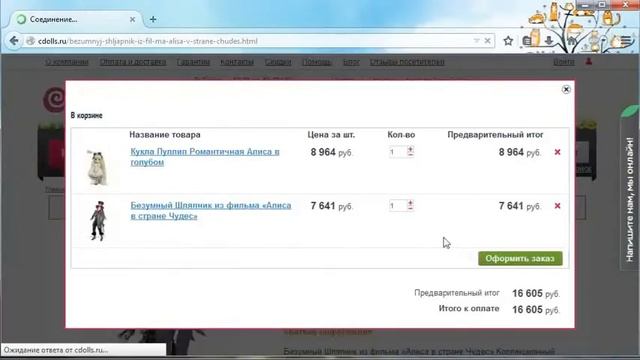Decrease quantity of the Mad Hatter doll
Screen dimensions: 640x360
click(411, 208)
